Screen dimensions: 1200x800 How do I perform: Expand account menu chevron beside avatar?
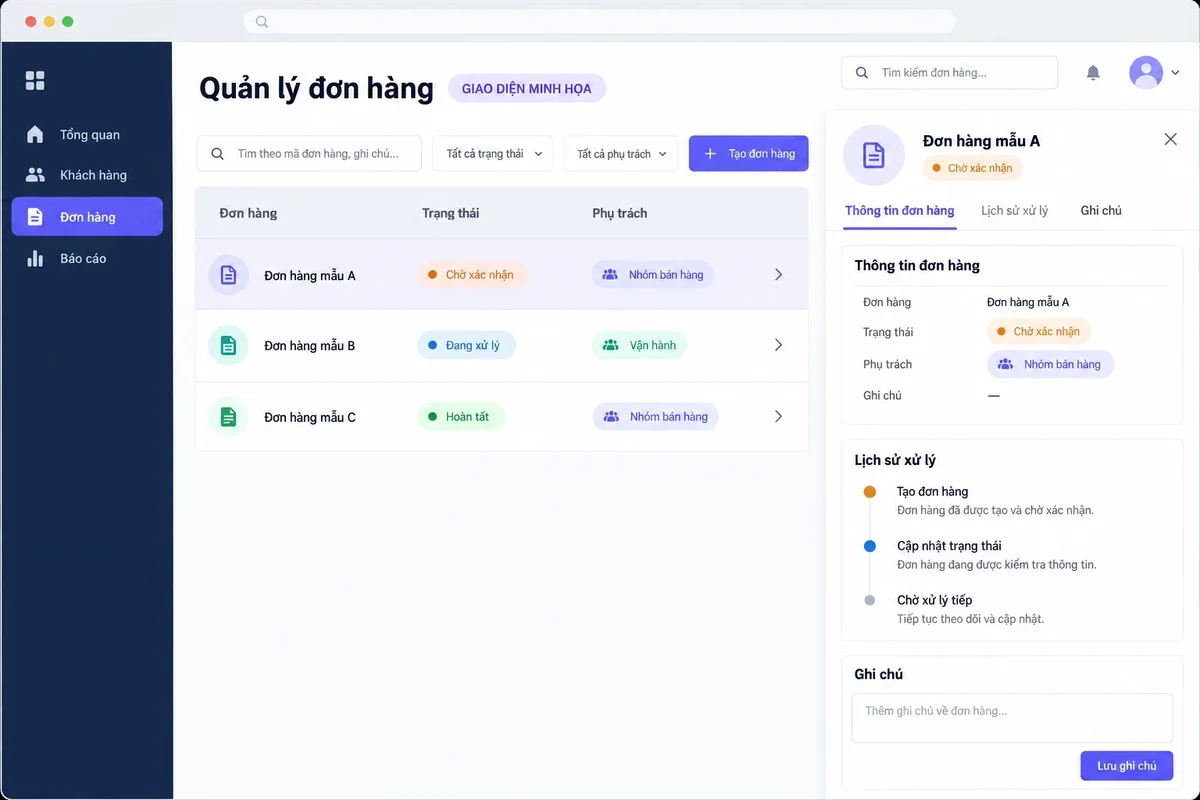[1175, 73]
